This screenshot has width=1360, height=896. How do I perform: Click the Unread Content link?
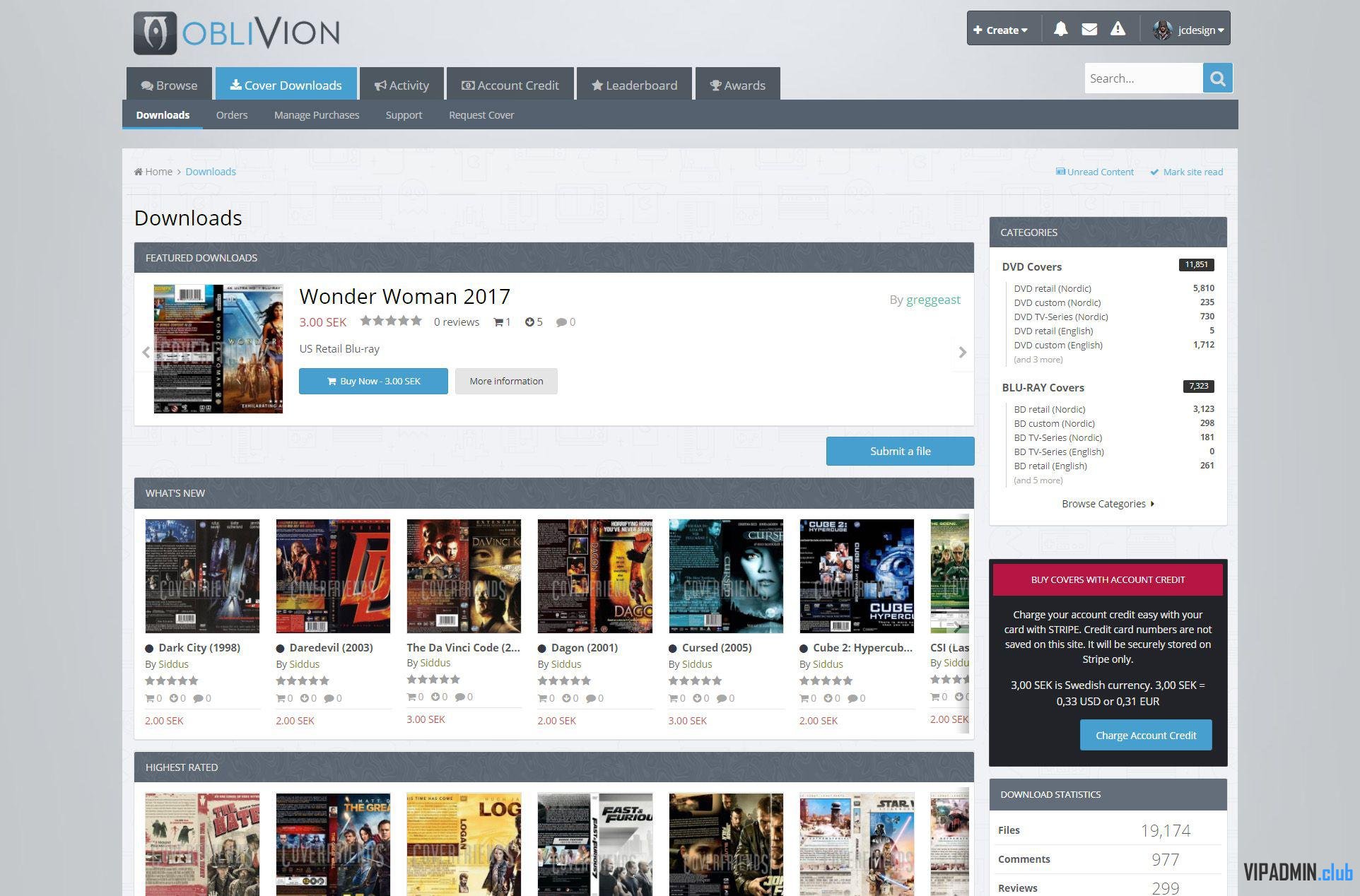tap(1094, 172)
